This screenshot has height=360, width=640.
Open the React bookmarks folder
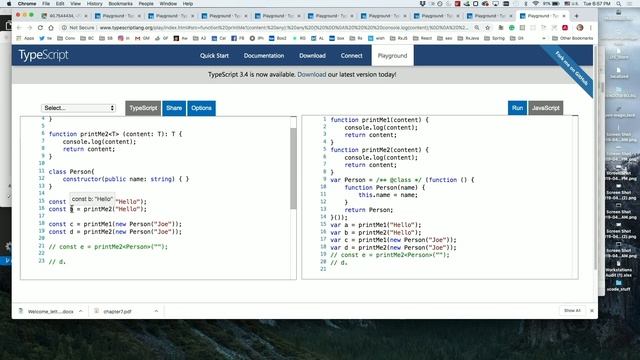(x=423, y=38)
